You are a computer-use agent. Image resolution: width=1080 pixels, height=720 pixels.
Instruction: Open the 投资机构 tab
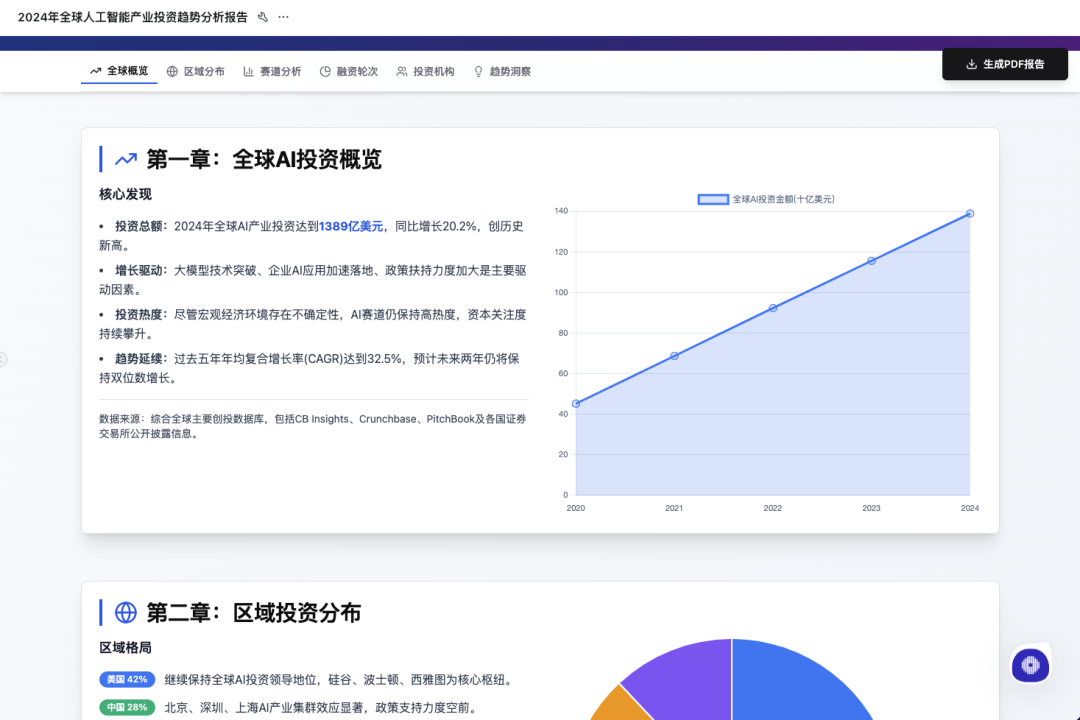[426, 72]
